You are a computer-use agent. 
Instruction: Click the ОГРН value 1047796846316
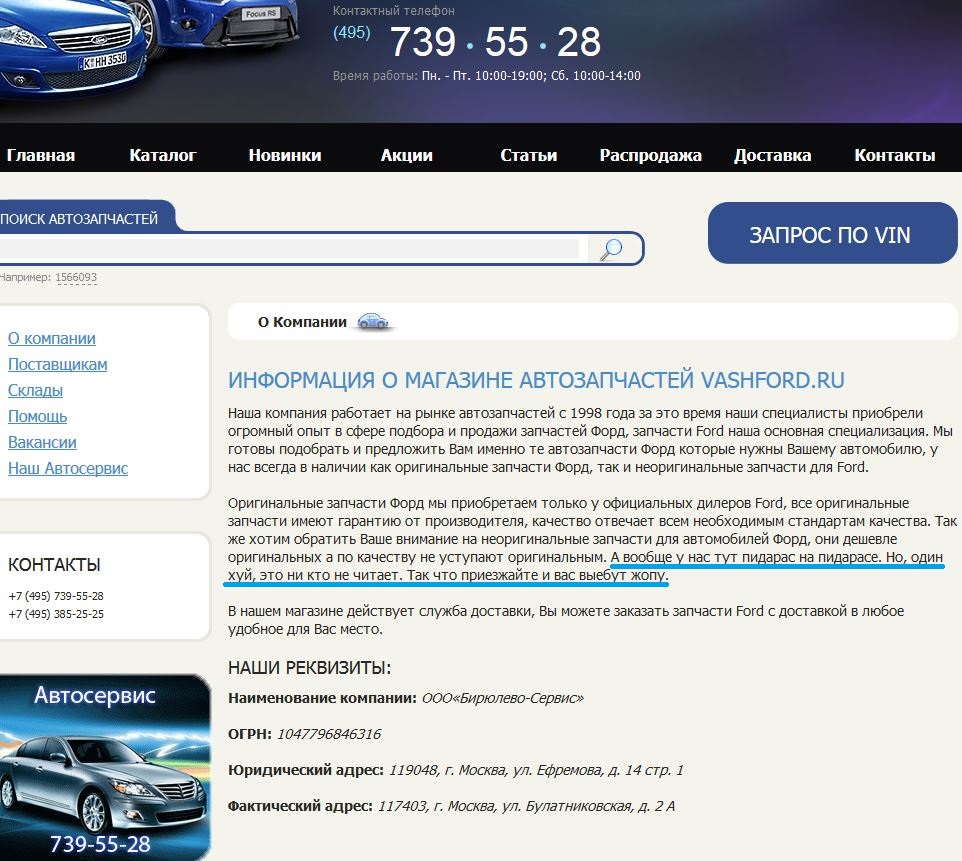(x=329, y=734)
